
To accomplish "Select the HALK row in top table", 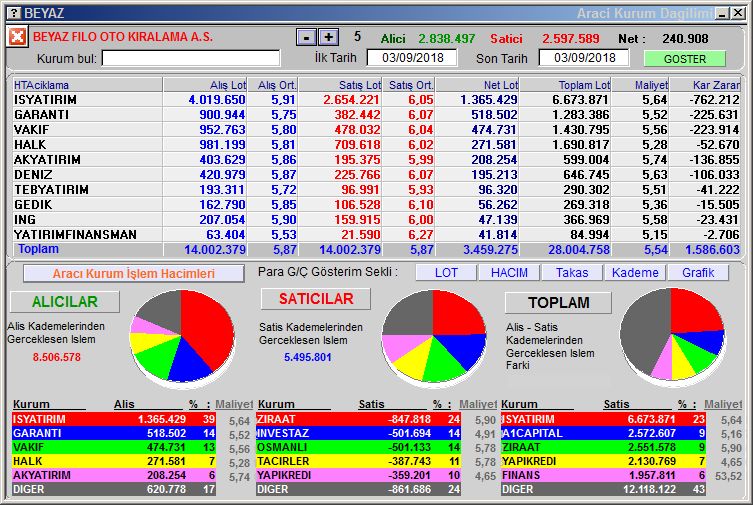I will coord(376,144).
